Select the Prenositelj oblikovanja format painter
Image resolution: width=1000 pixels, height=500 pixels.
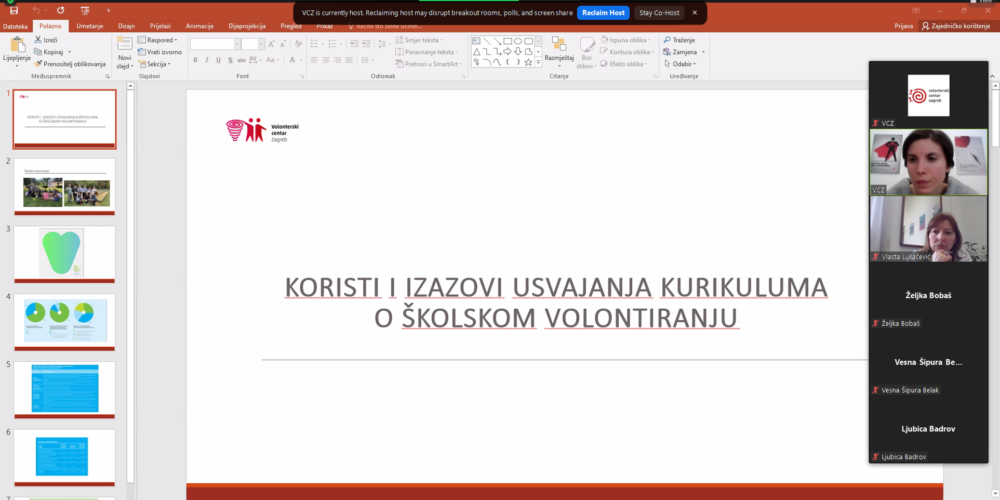70,63
